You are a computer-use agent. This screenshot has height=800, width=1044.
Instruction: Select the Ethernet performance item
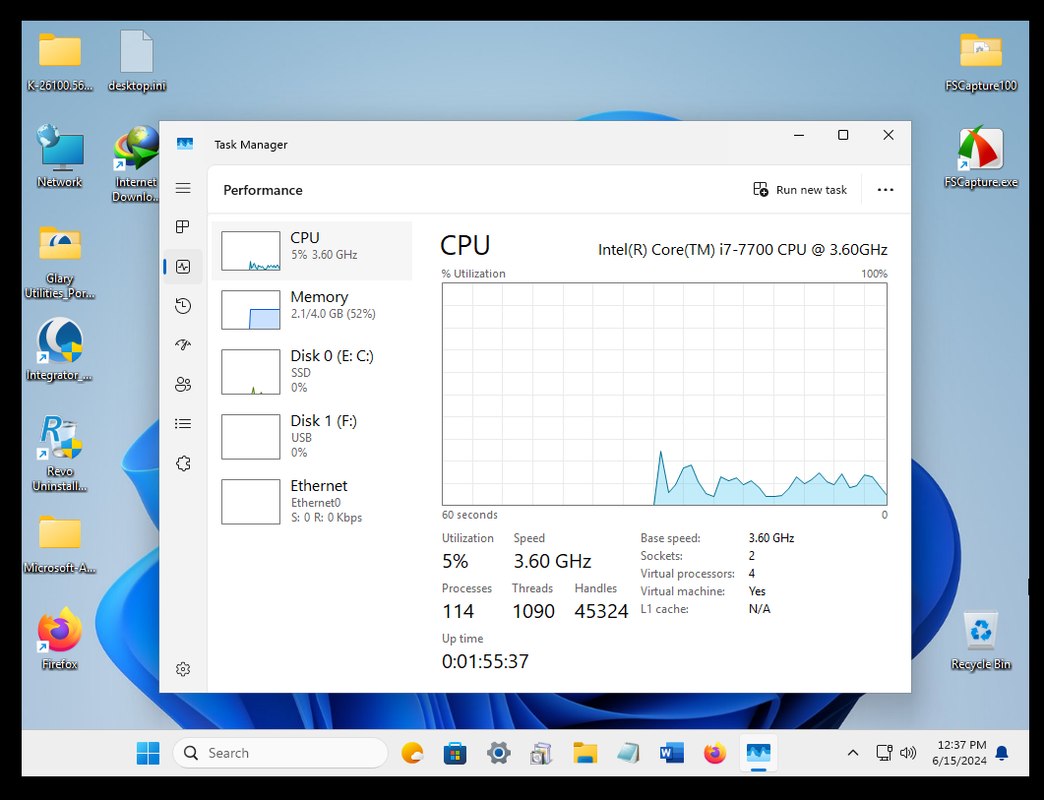pyautogui.click(x=312, y=501)
